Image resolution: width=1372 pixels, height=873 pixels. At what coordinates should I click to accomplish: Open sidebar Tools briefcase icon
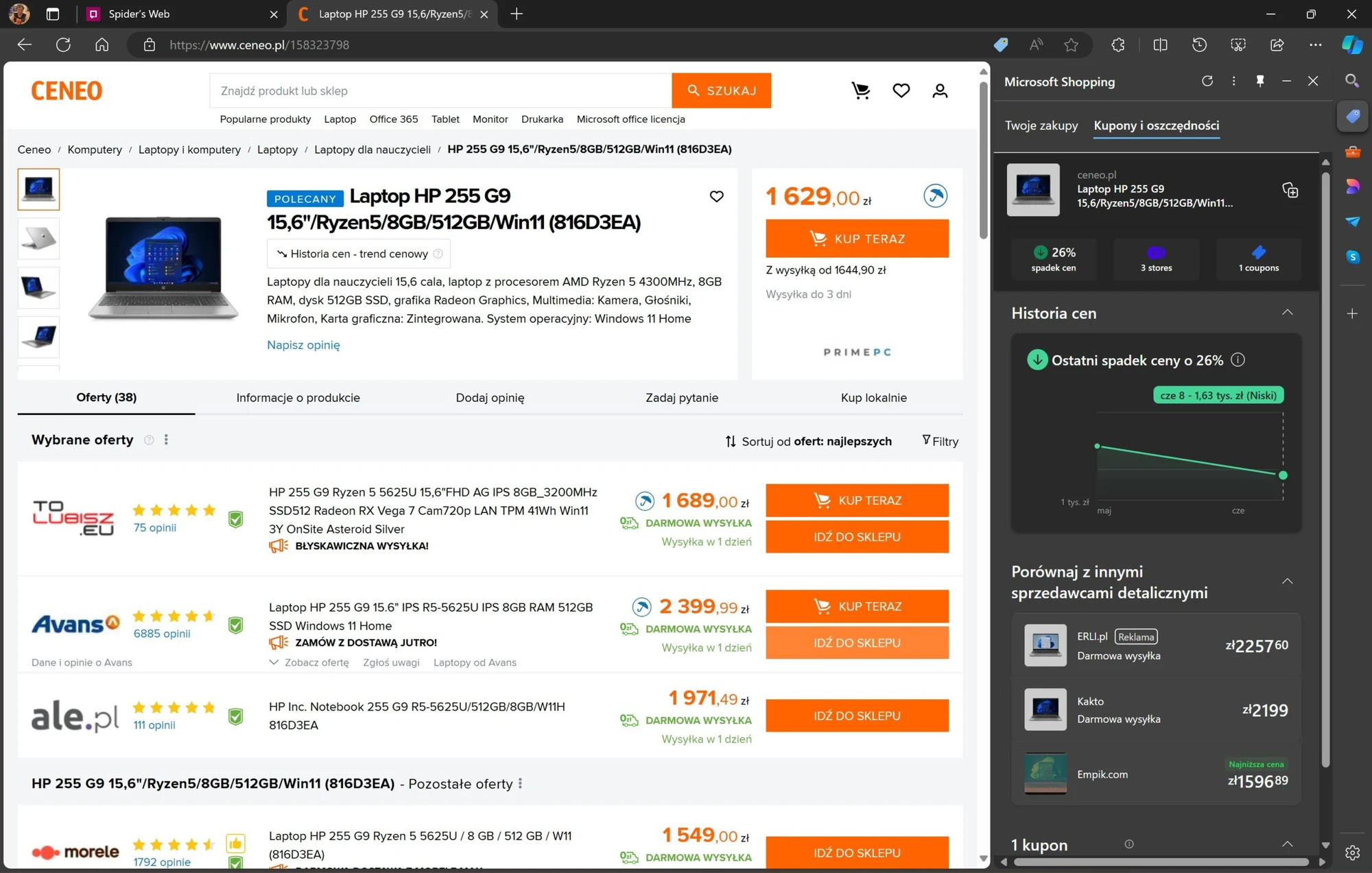pos(1352,152)
